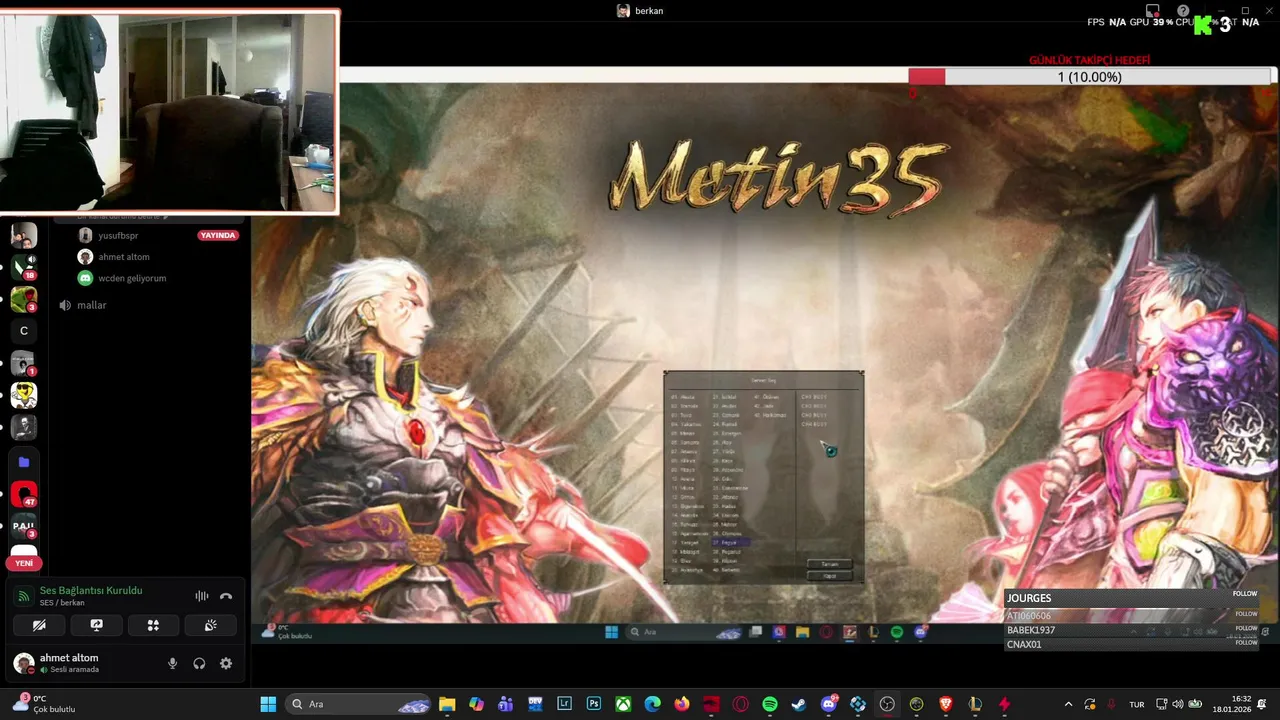This screenshot has height=720, width=1280.
Task: Open Lightroom from the taskbar
Action: pyautogui.click(x=564, y=704)
